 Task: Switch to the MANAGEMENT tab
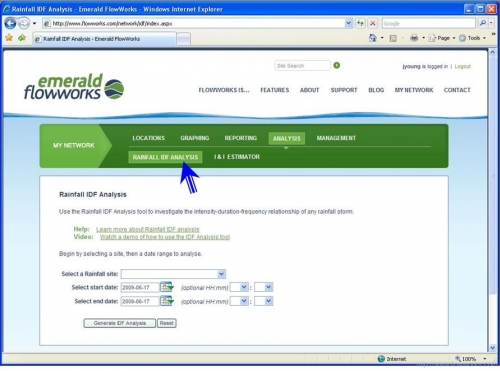pyautogui.click(x=336, y=138)
